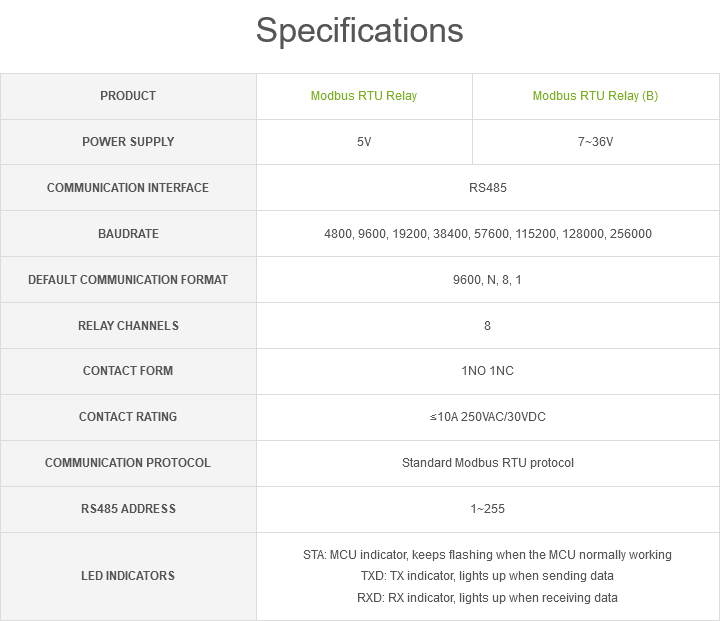Click the 1~255 RS485 address value
The height and width of the screenshot is (621, 720).
click(487, 509)
